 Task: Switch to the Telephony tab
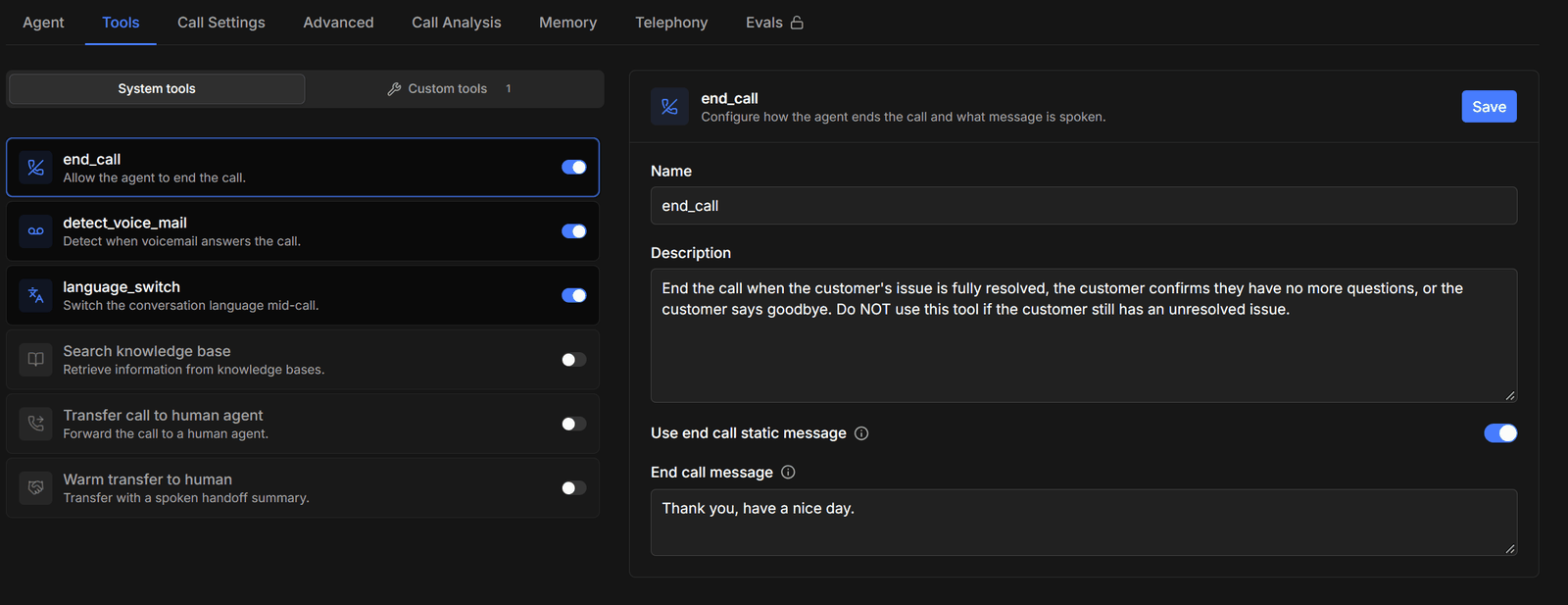pyautogui.click(x=671, y=23)
